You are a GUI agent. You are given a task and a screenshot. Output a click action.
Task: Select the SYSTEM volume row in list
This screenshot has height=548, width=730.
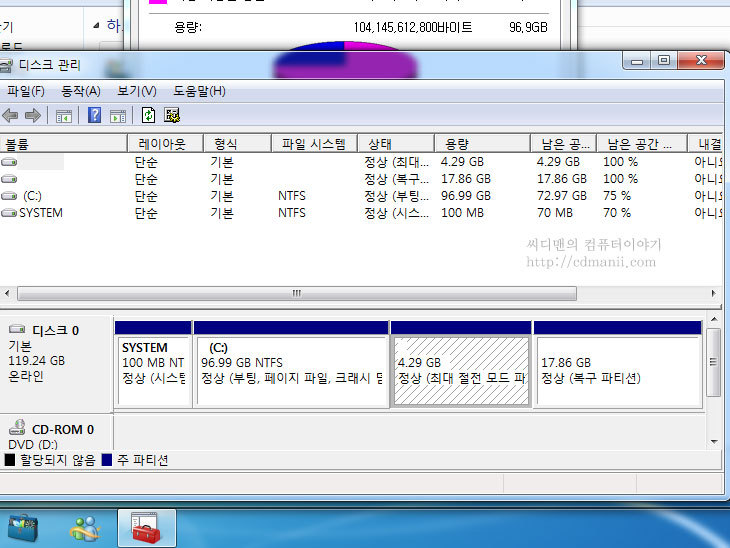(40, 213)
